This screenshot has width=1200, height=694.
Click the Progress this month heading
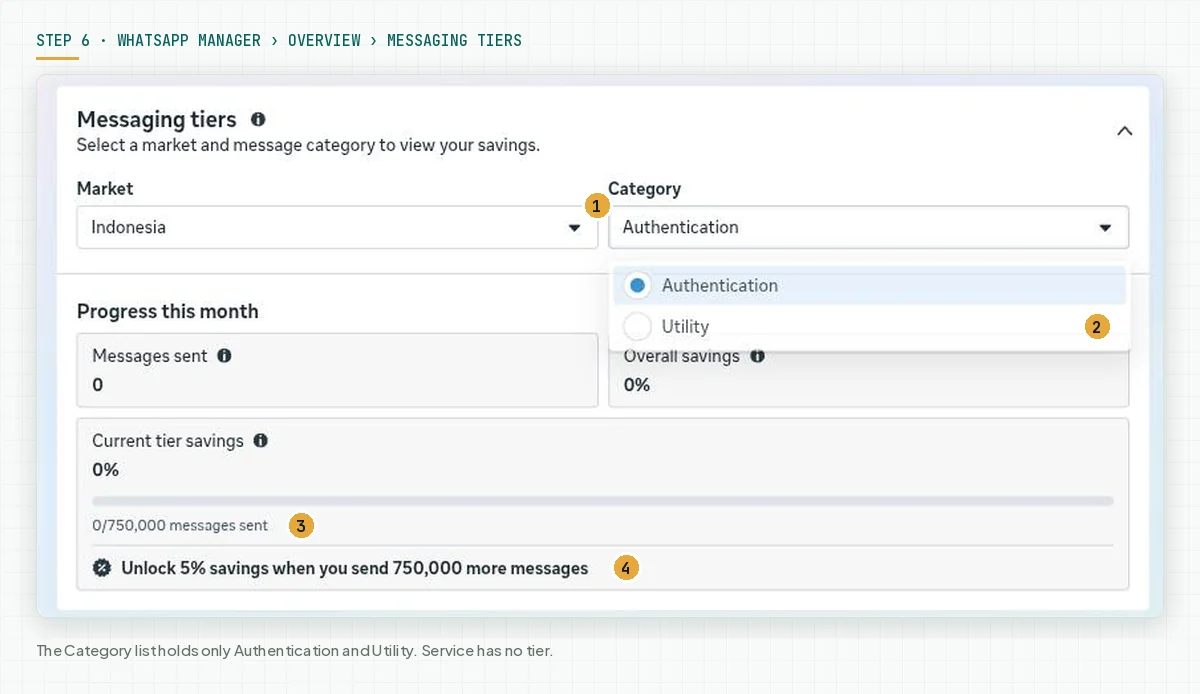(167, 311)
